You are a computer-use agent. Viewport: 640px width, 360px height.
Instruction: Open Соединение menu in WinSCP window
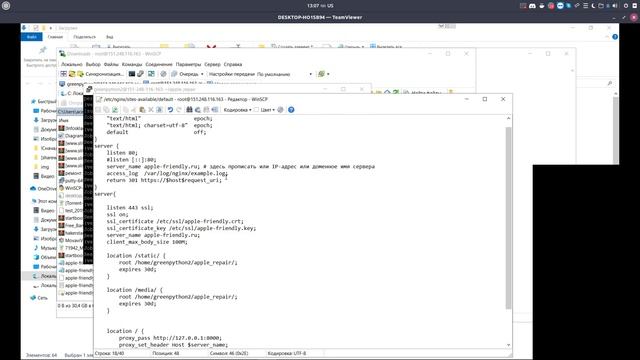159,64
